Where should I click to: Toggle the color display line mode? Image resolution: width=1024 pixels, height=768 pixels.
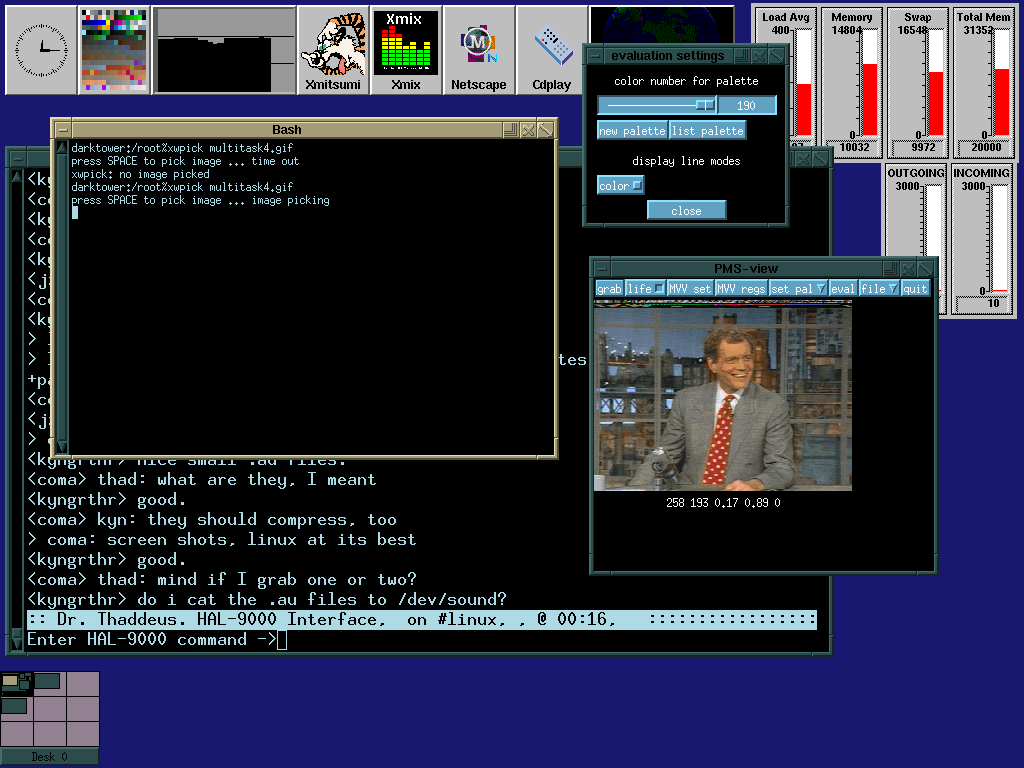click(620, 185)
